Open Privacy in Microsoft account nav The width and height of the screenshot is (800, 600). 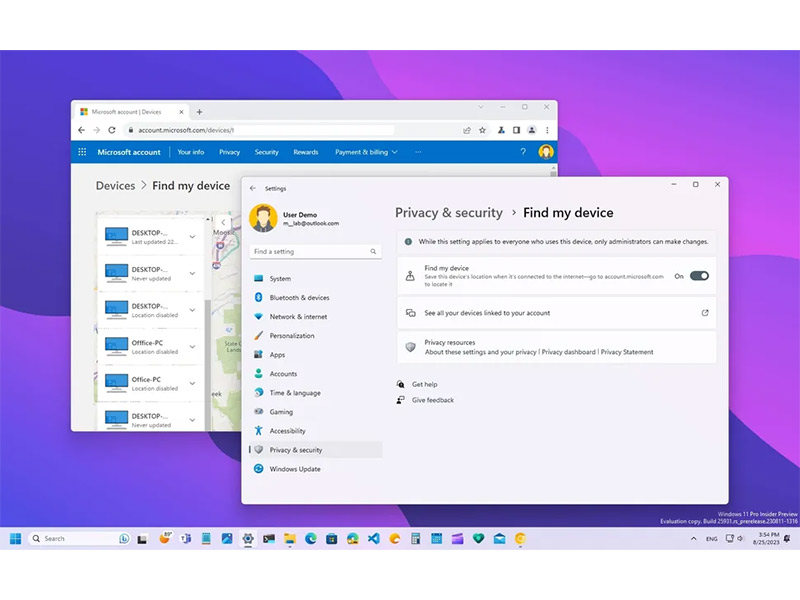pos(230,152)
